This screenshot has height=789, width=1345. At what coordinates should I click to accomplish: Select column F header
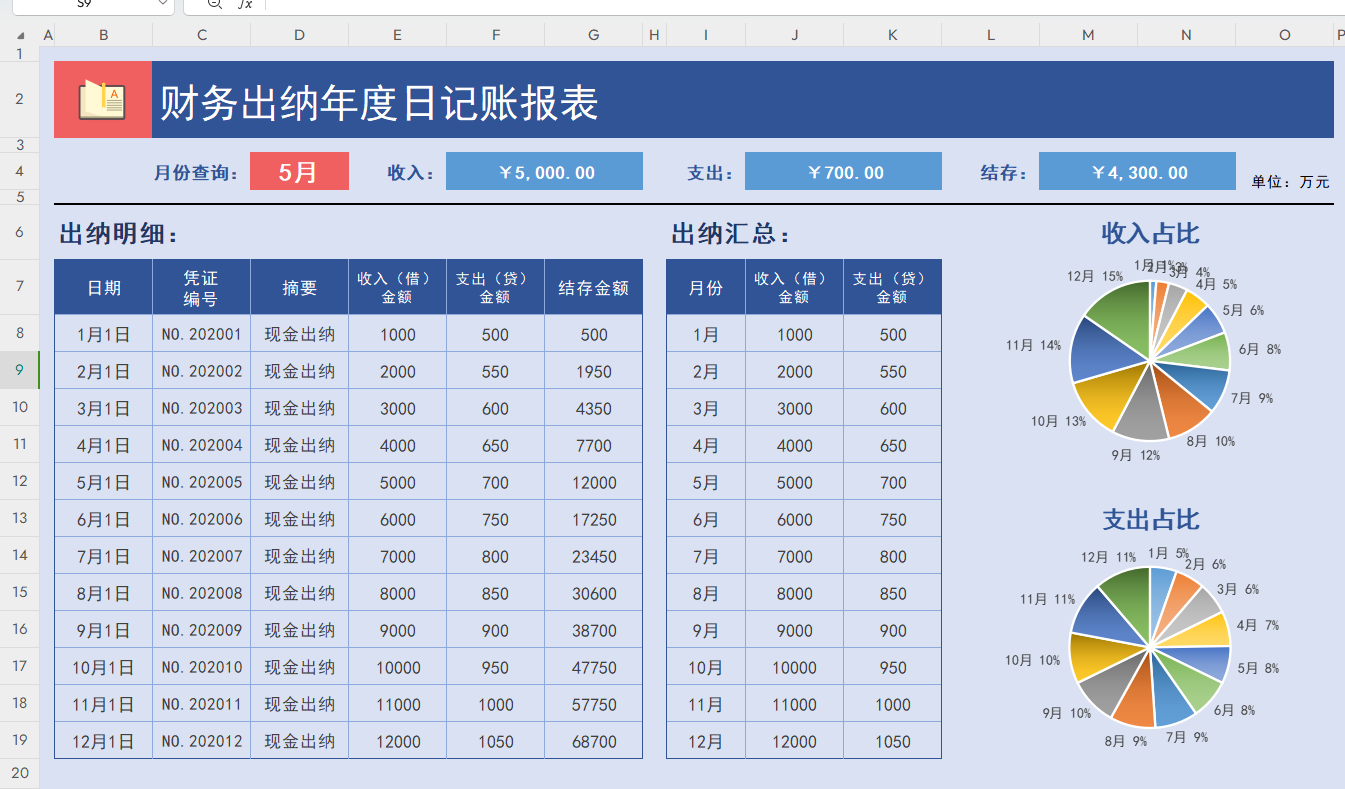pos(495,35)
